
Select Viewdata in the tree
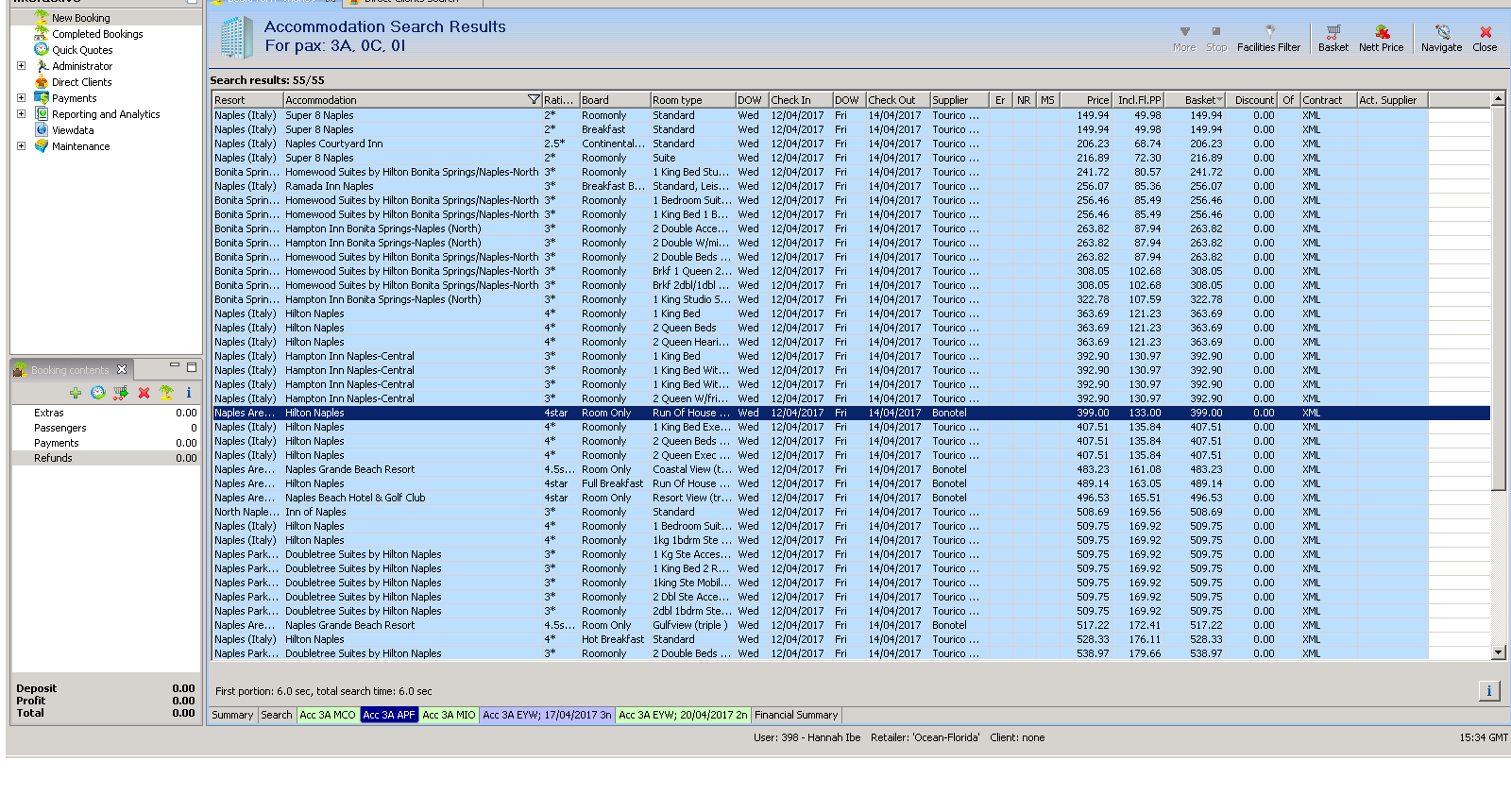(x=73, y=130)
